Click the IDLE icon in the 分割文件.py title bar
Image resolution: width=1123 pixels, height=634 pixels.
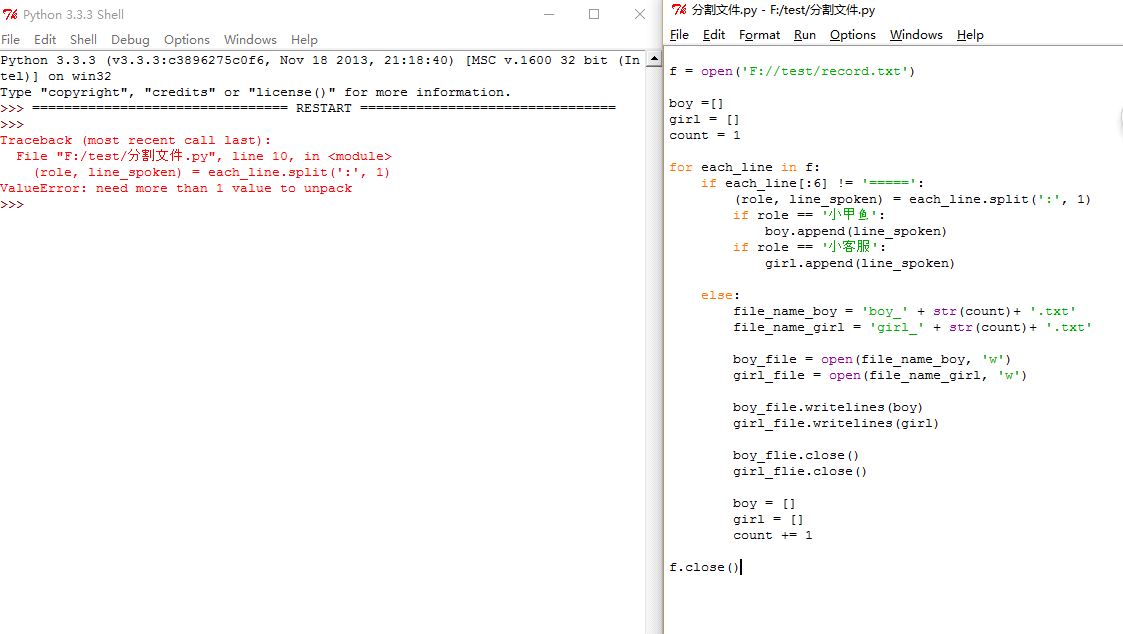click(x=679, y=10)
